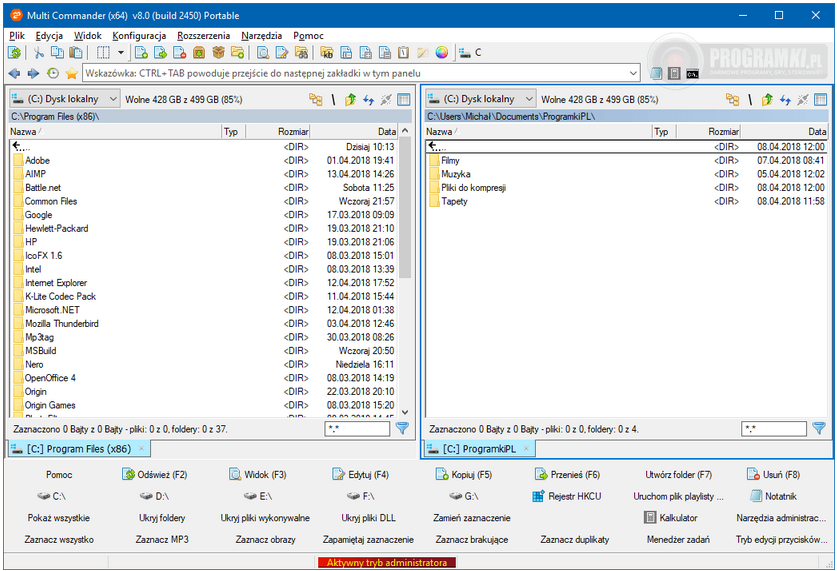Viewport: 837px width, 571px height.
Task: Click the drive C button in toolbar
Action: [470, 52]
